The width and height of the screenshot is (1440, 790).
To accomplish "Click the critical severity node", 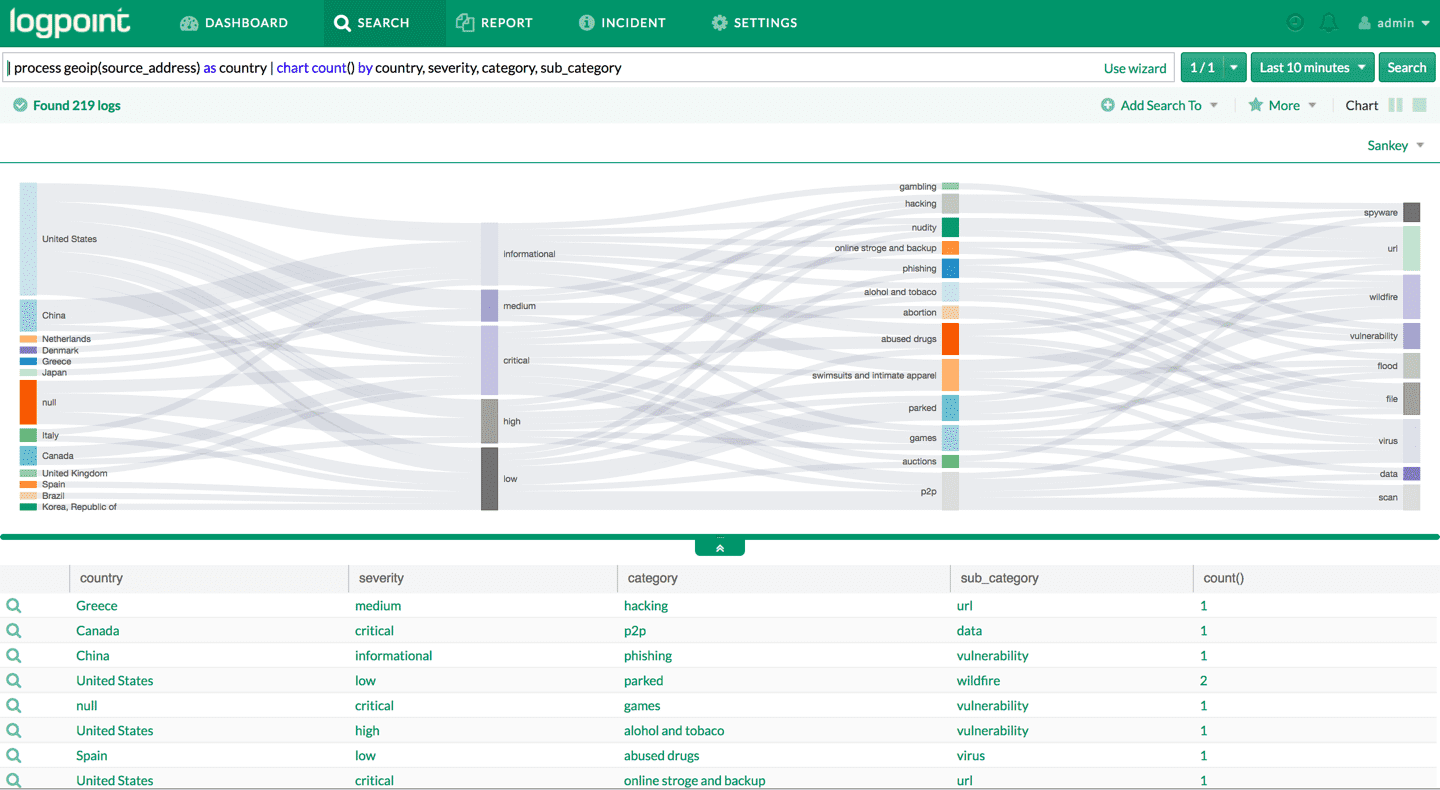I will [x=489, y=360].
